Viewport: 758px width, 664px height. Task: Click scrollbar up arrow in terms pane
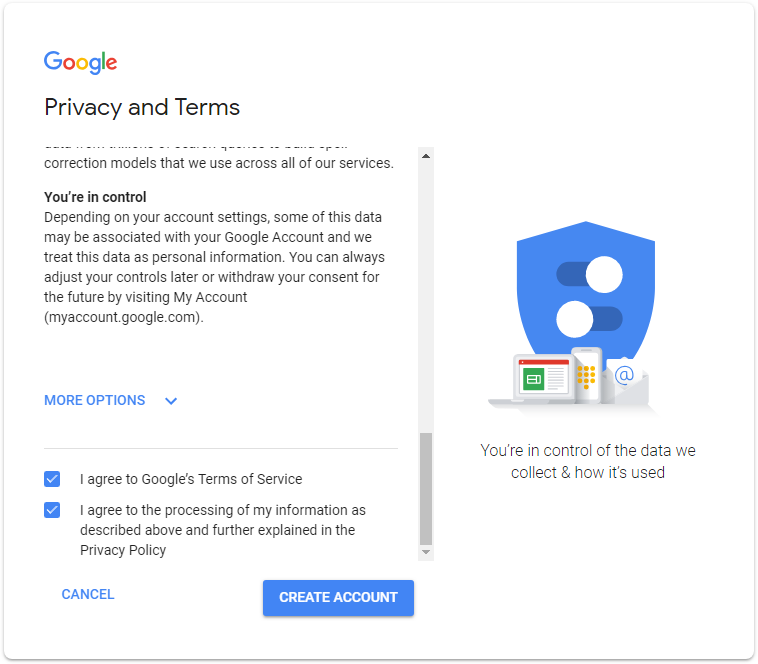pos(426,156)
